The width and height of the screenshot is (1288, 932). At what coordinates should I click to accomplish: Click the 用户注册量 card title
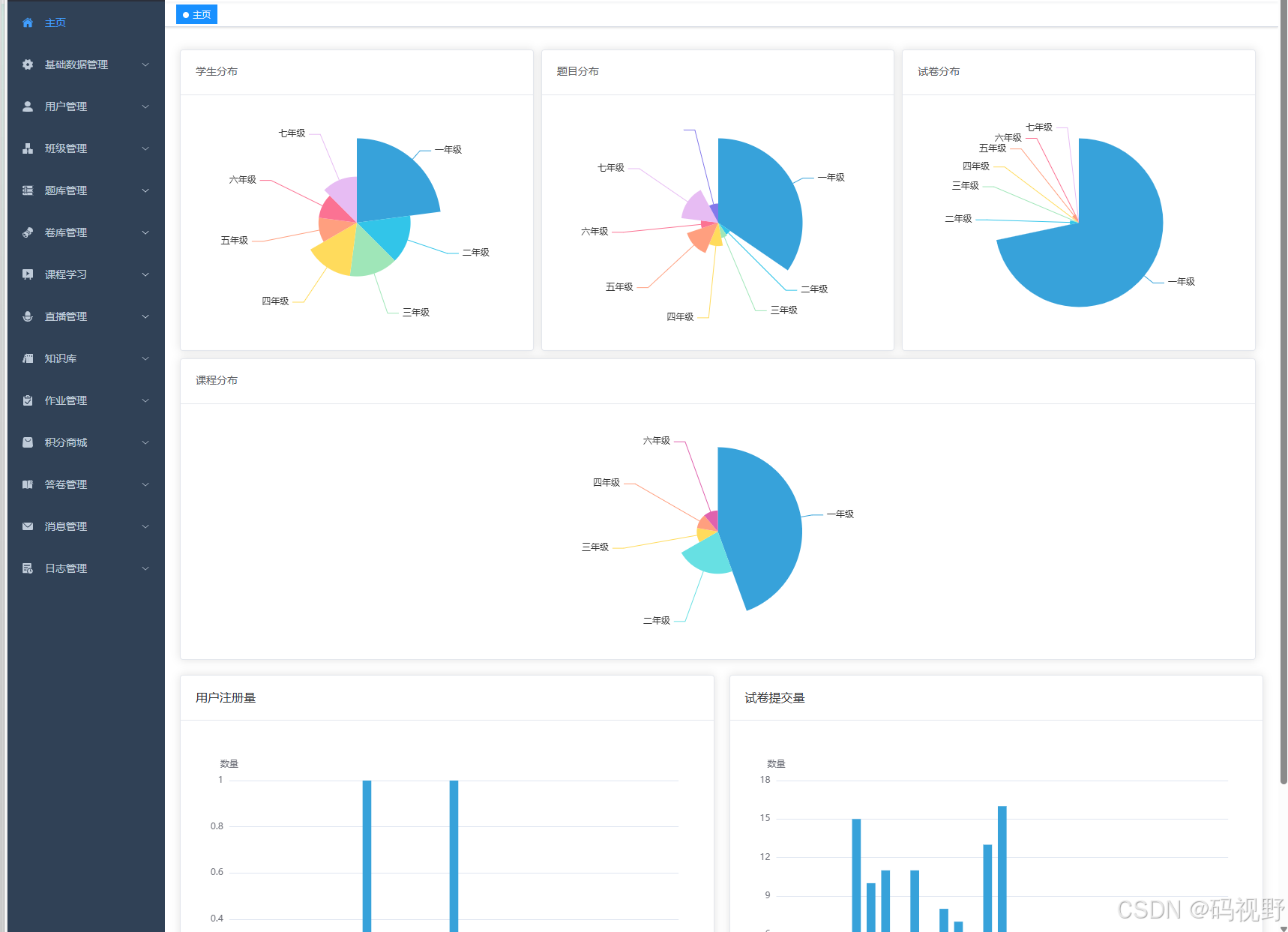pos(226,698)
